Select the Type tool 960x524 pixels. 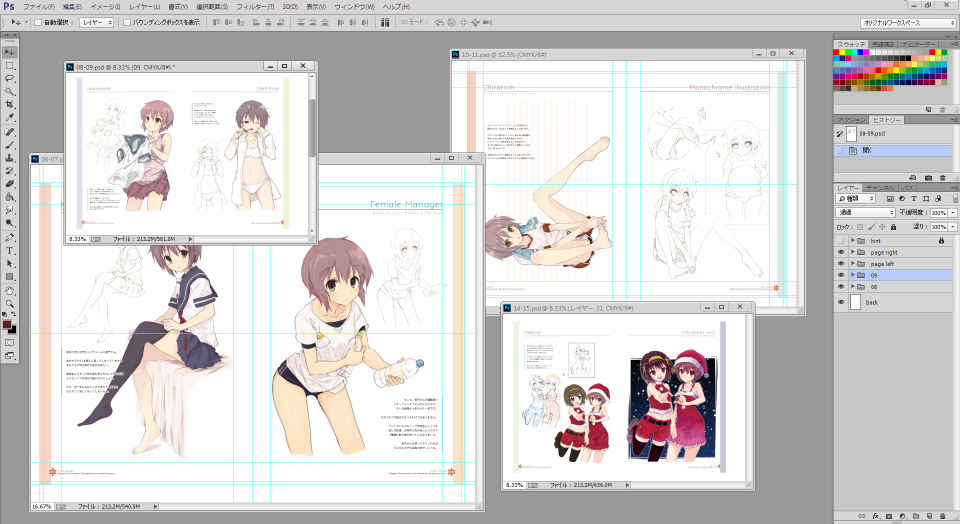click(10, 250)
